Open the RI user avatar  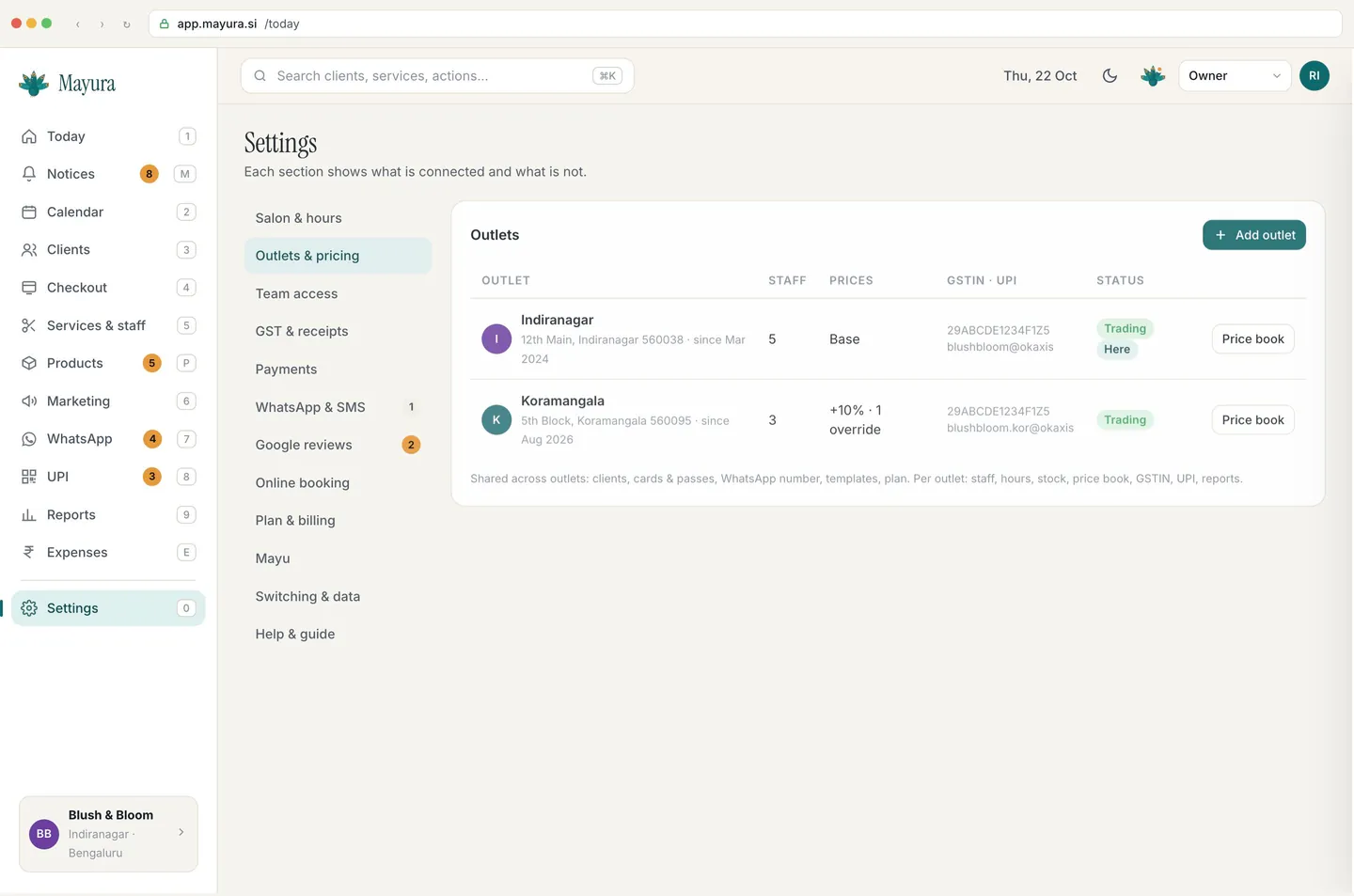pyautogui.click(x=1314, y=76)
